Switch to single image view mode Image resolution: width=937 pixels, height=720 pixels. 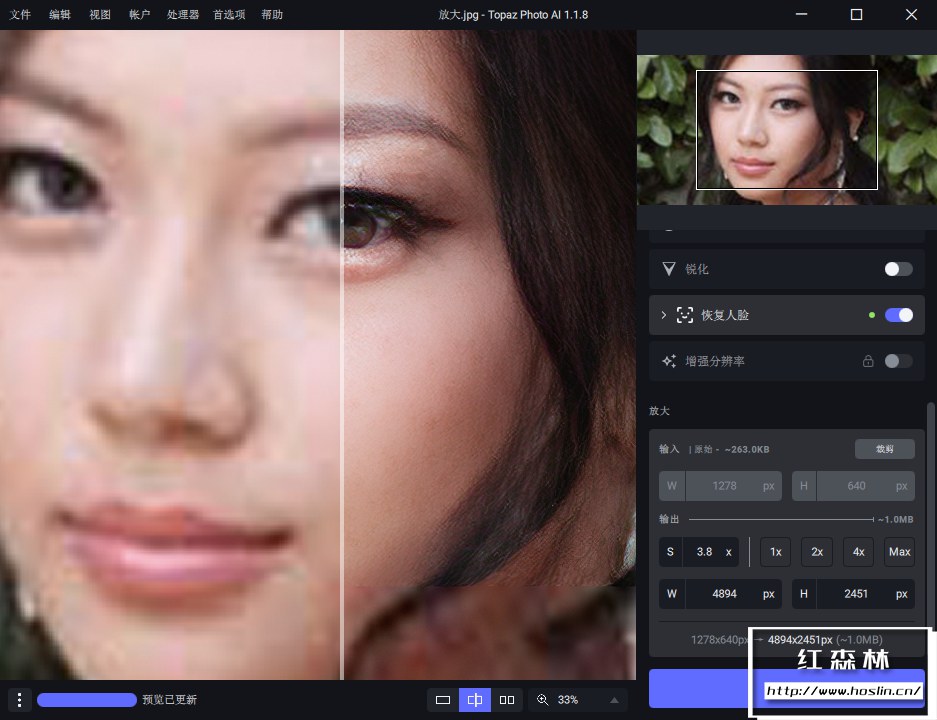443,700
